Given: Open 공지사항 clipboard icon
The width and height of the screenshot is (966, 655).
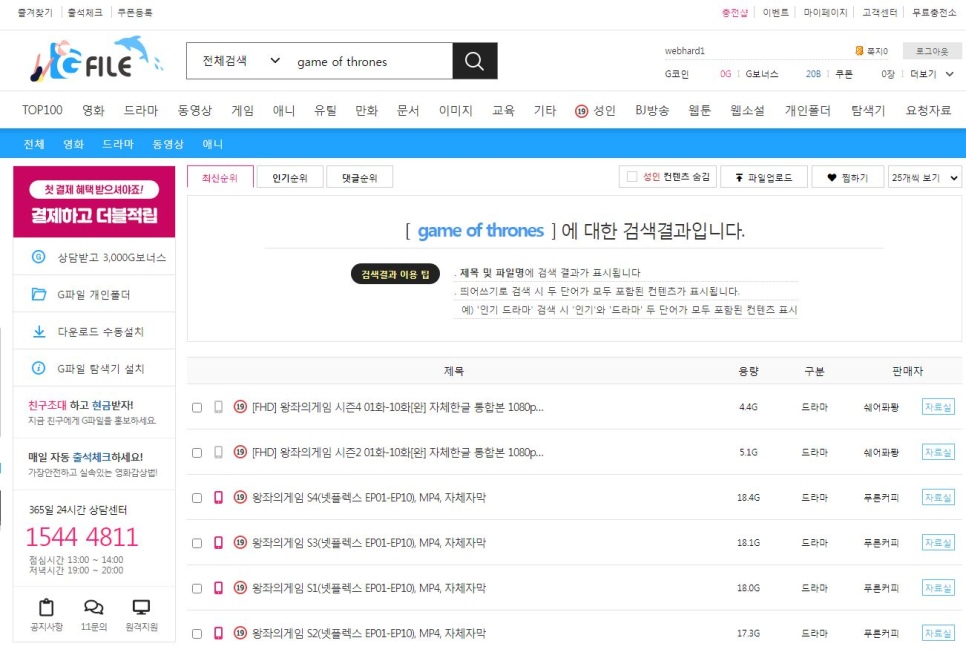Looking at the screenshot, I should pos(46,608).
